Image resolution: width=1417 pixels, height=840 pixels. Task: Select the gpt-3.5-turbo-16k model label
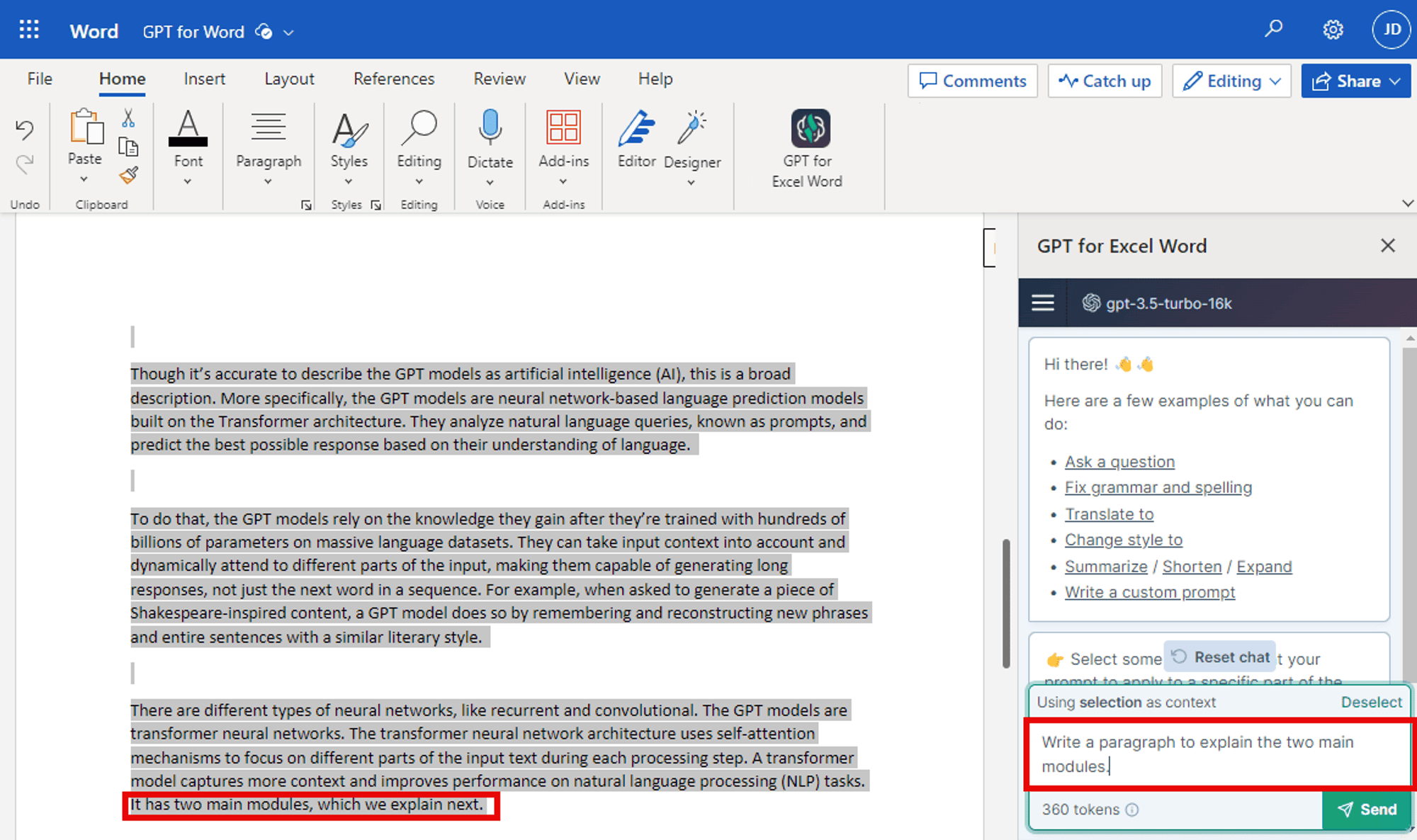pos(1168,303)
